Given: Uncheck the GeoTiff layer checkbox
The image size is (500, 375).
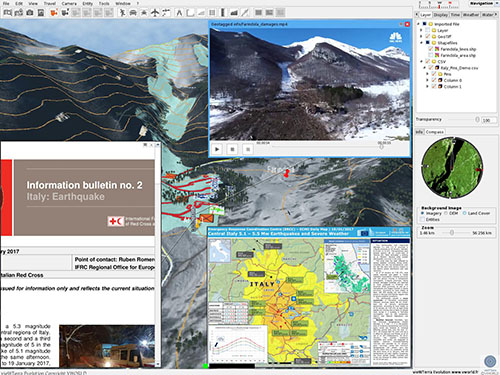Looking at the screenshot, I should pos(428,36).
